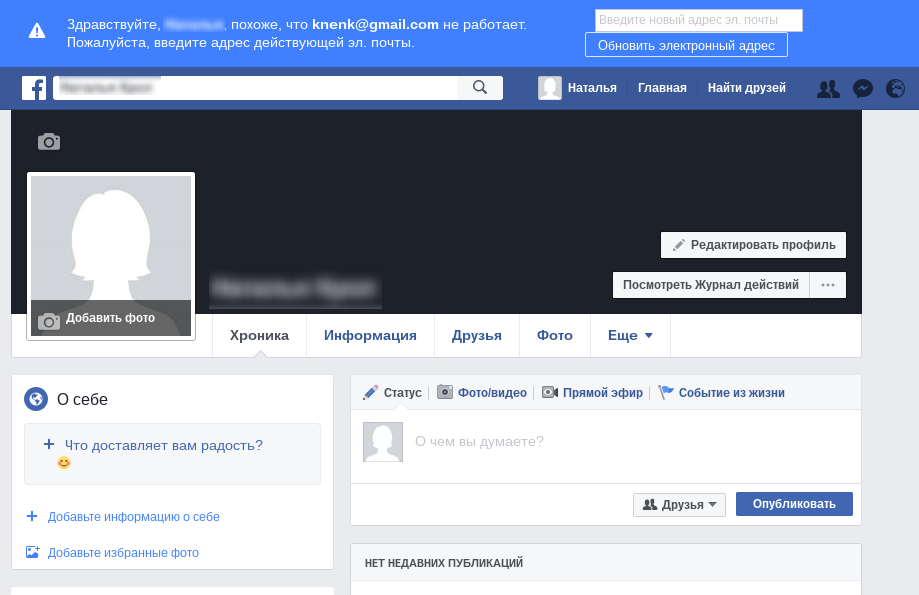Click the Facebook logo icon
The width and height of the screenshot is (919, 595).
pyautogui.click(x=34, y=88)
